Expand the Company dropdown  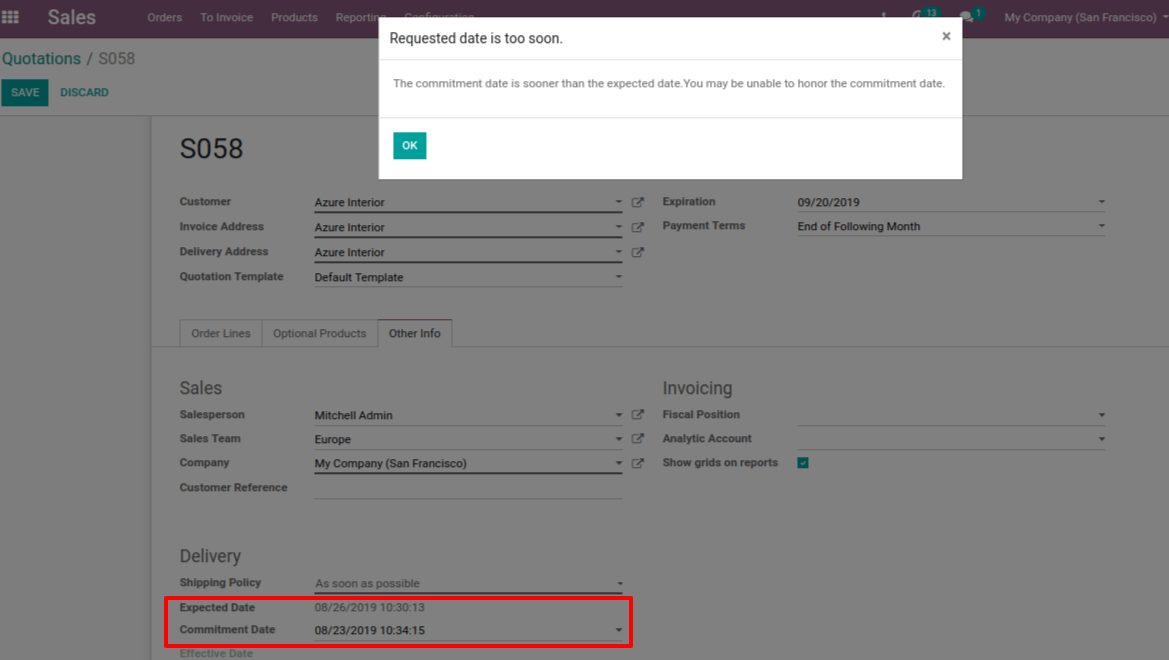point(618,463)
